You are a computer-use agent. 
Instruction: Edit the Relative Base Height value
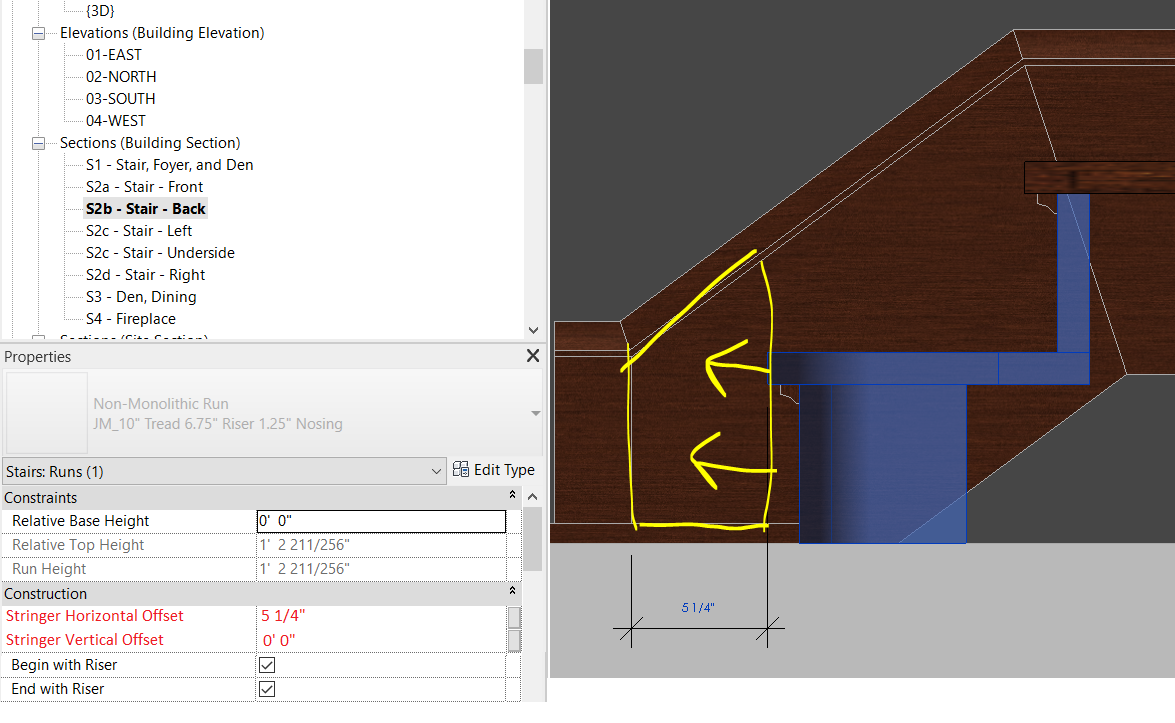point(380,520)
